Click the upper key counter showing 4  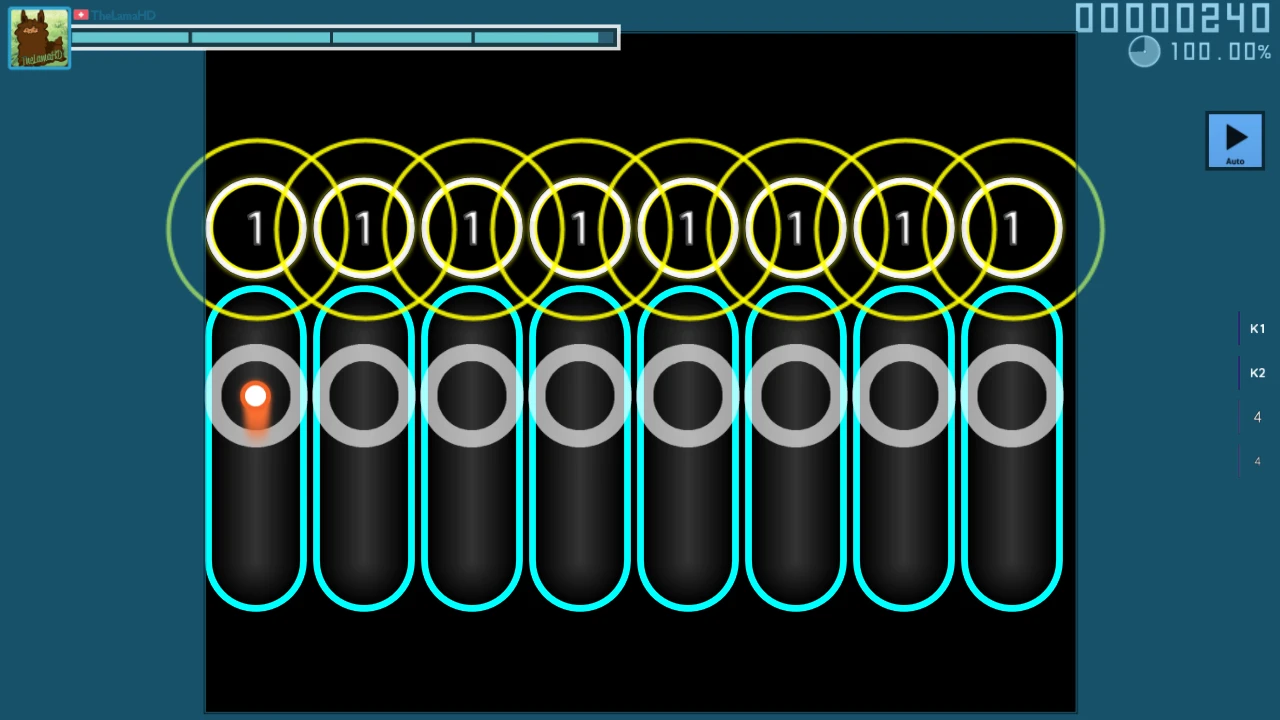[x=1257, y=417]
